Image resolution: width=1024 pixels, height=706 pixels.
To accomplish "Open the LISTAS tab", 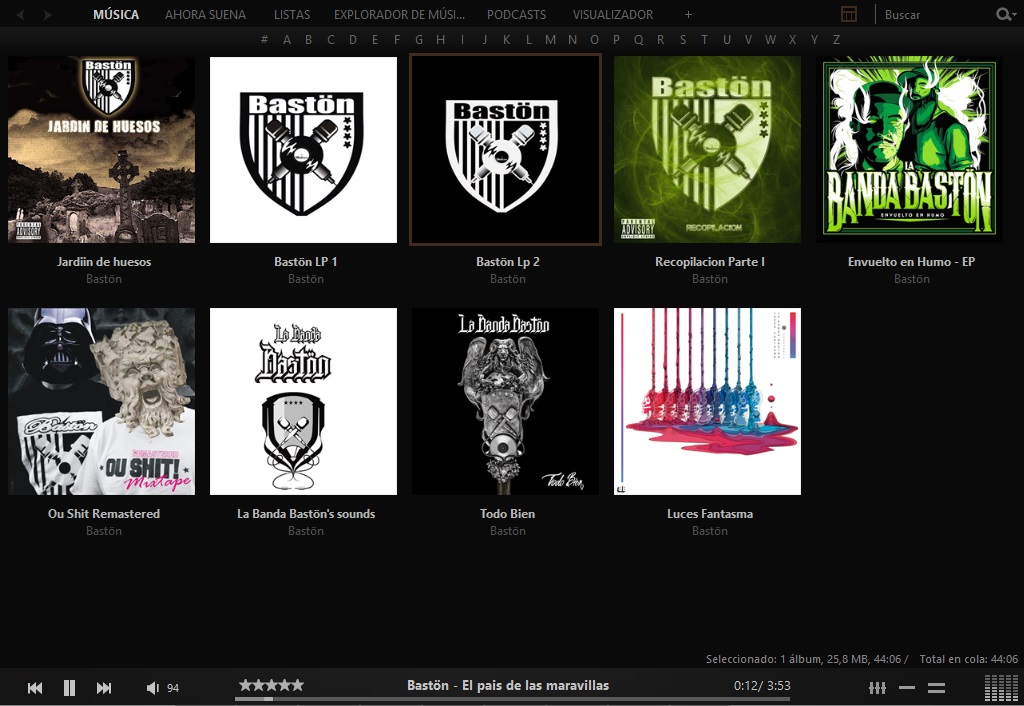I will pos(292,14).
